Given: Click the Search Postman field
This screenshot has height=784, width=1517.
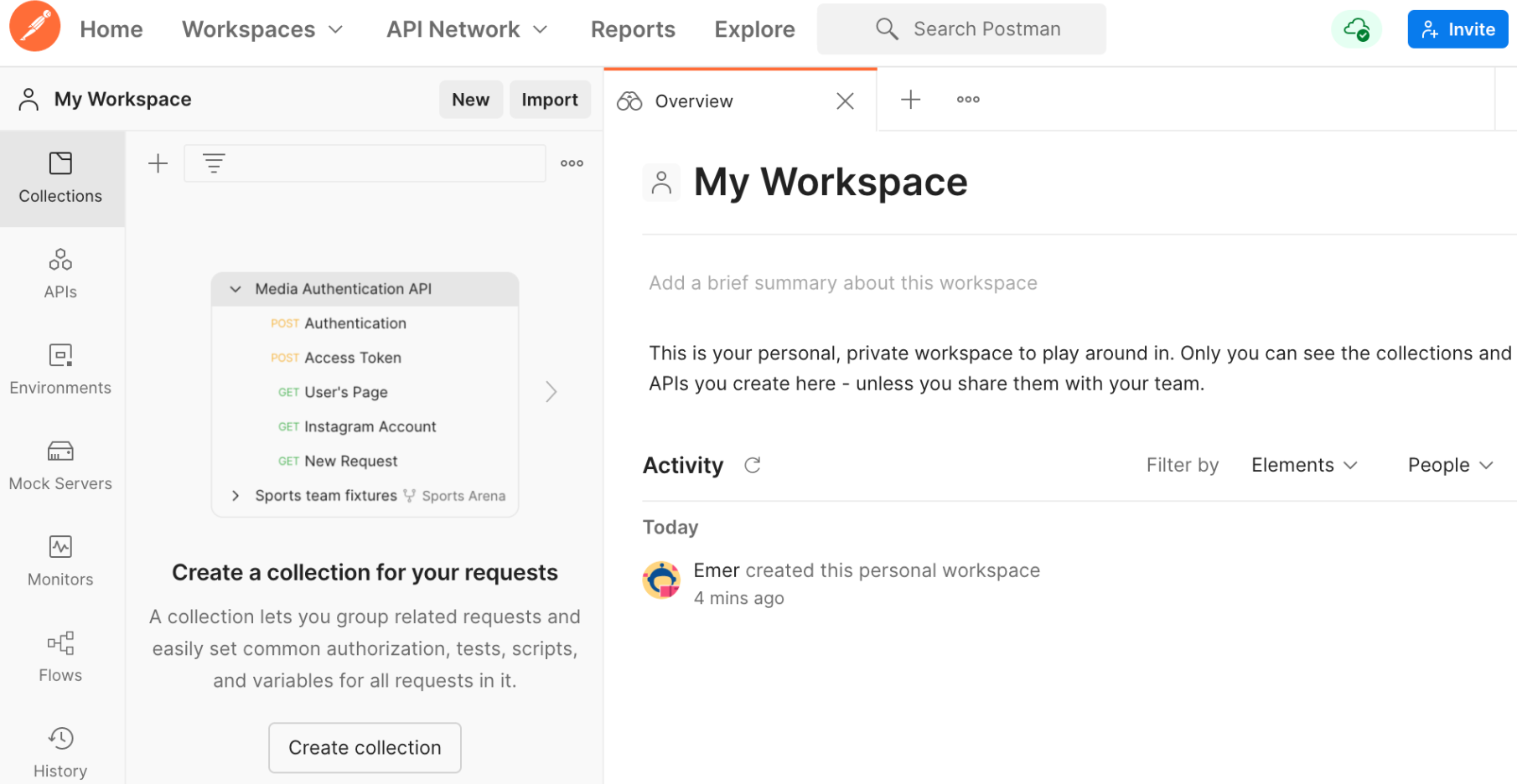Looking at the screenshot, I should (x=961, y=29).
